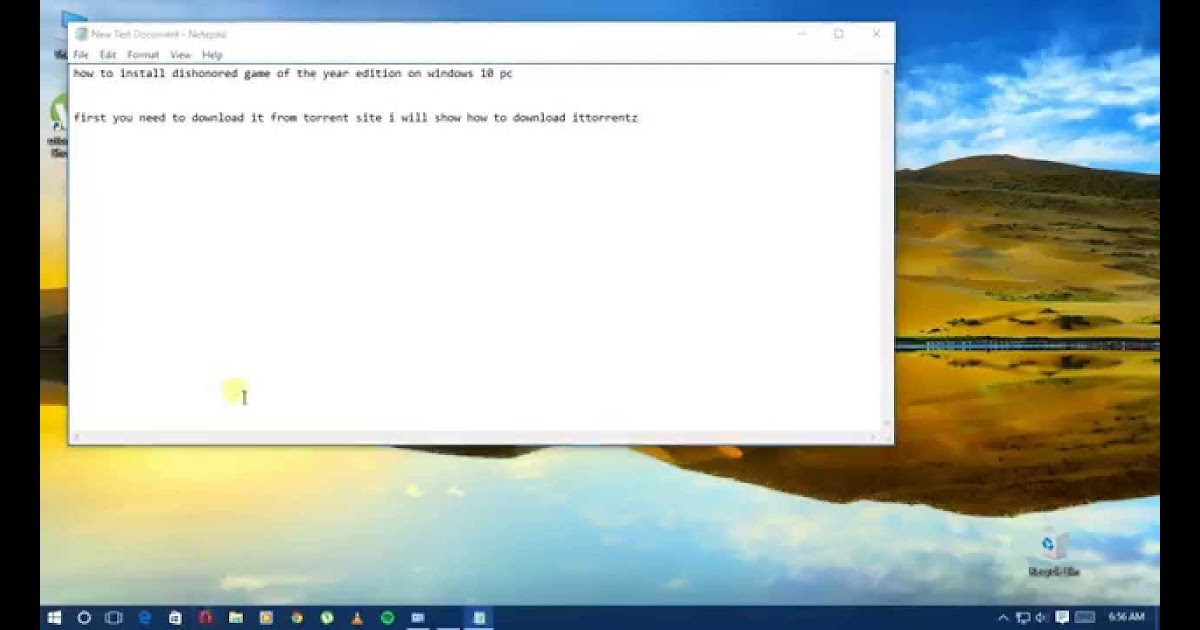Open the clock showing 6:56 AM
The width and height of the screenshot is (1200, 630).
1127,618
